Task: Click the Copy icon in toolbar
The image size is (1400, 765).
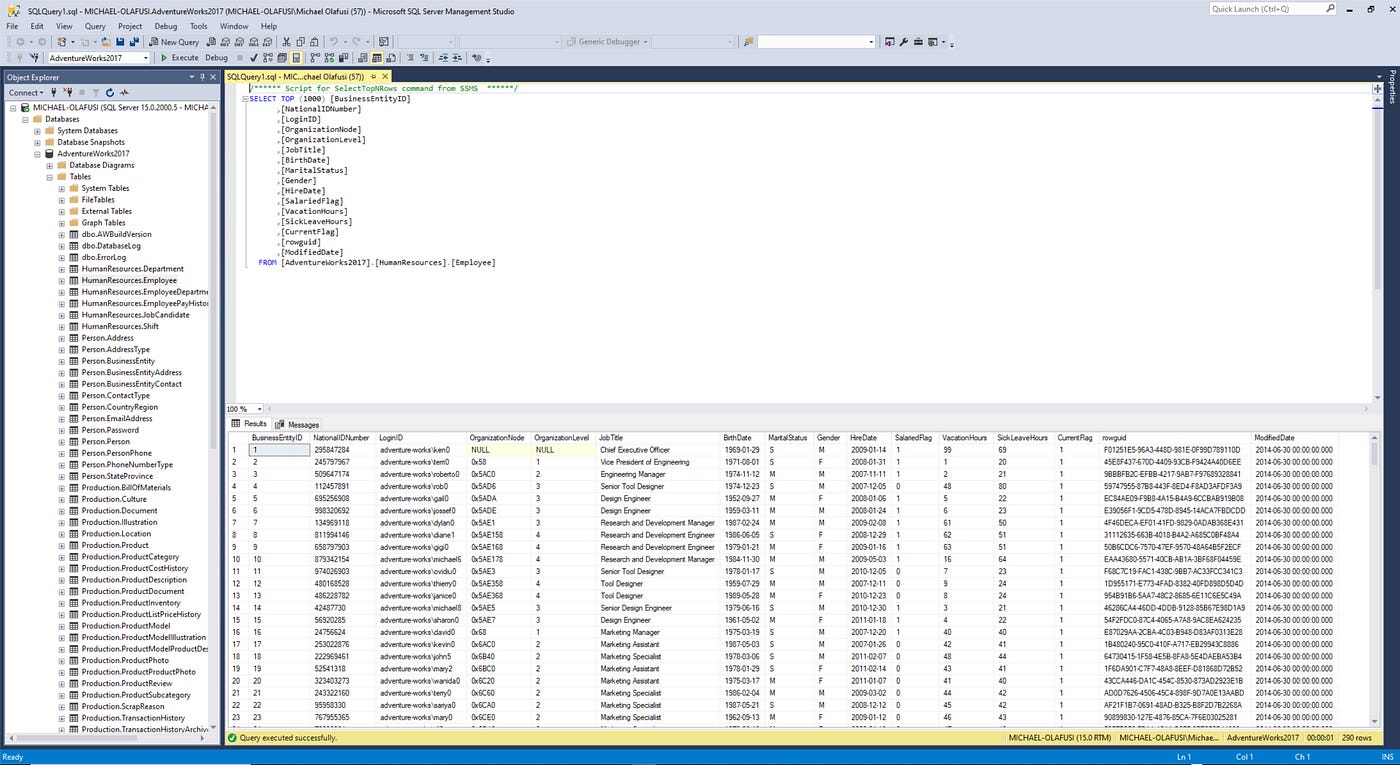Action: click(300, 42)
